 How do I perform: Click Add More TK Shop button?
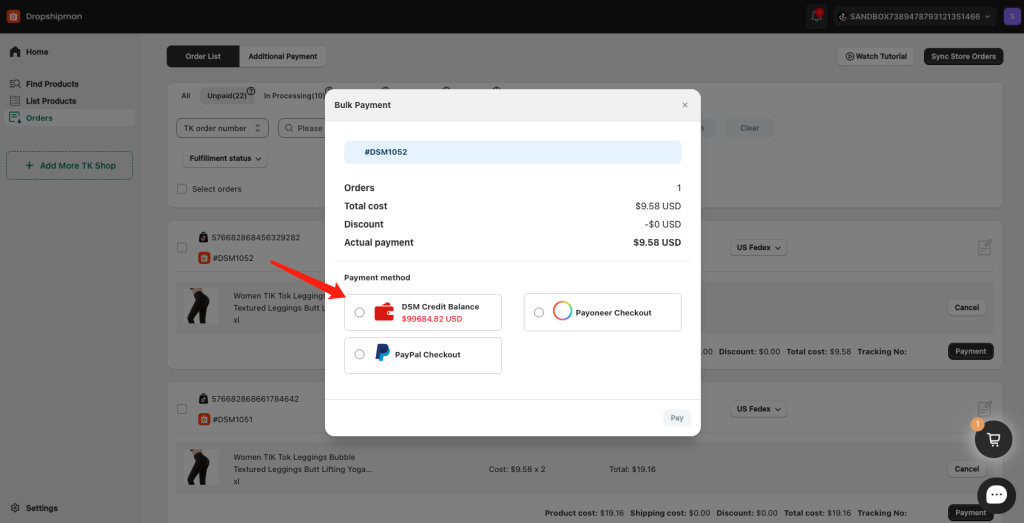pyautogui.click(x=69, y=166)
